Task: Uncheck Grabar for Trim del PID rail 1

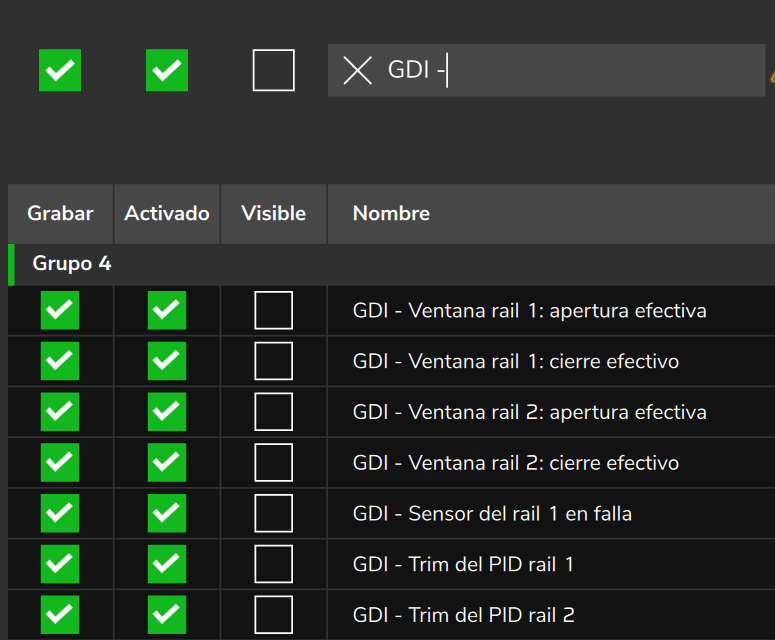Action: [60, 564]
